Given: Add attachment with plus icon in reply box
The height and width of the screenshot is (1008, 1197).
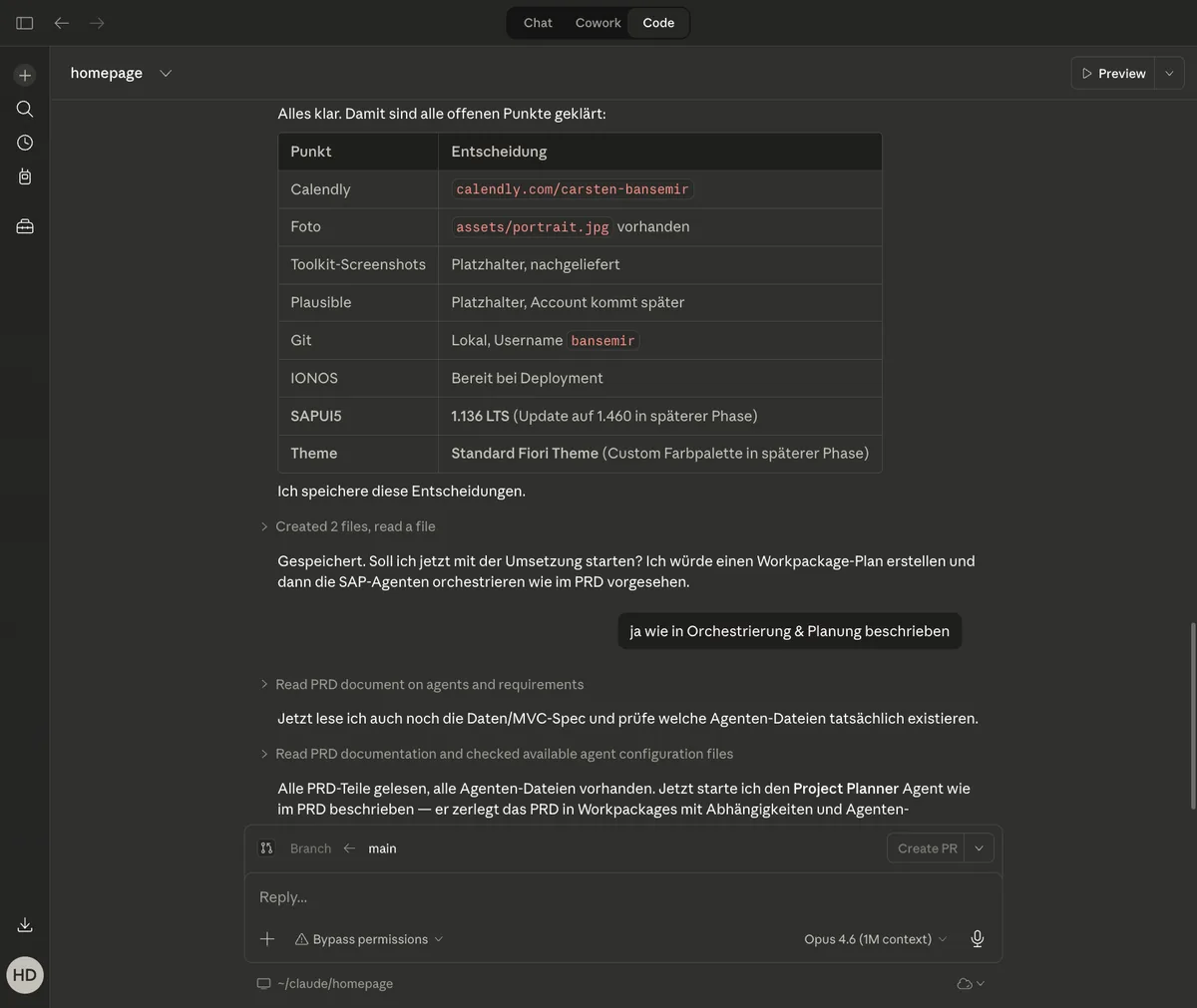Looking at the screenshot, I should pos(267,939).
